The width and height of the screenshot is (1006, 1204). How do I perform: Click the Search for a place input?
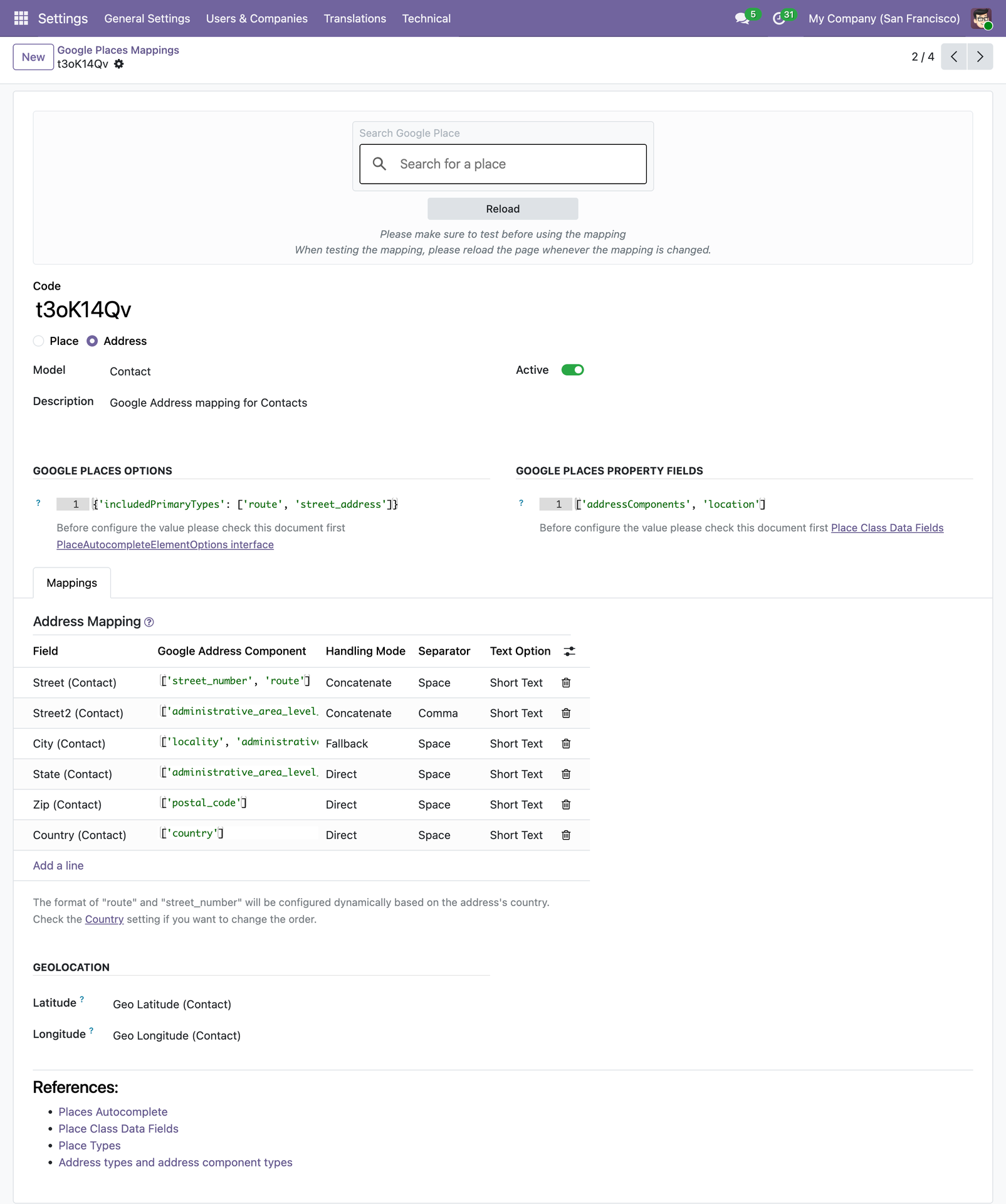503,164
